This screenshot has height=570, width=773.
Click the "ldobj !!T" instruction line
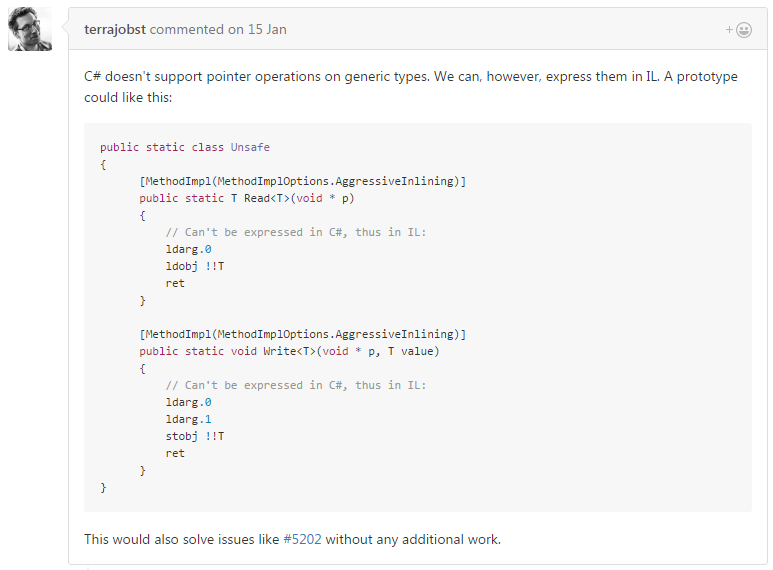[x=195, y=266]
